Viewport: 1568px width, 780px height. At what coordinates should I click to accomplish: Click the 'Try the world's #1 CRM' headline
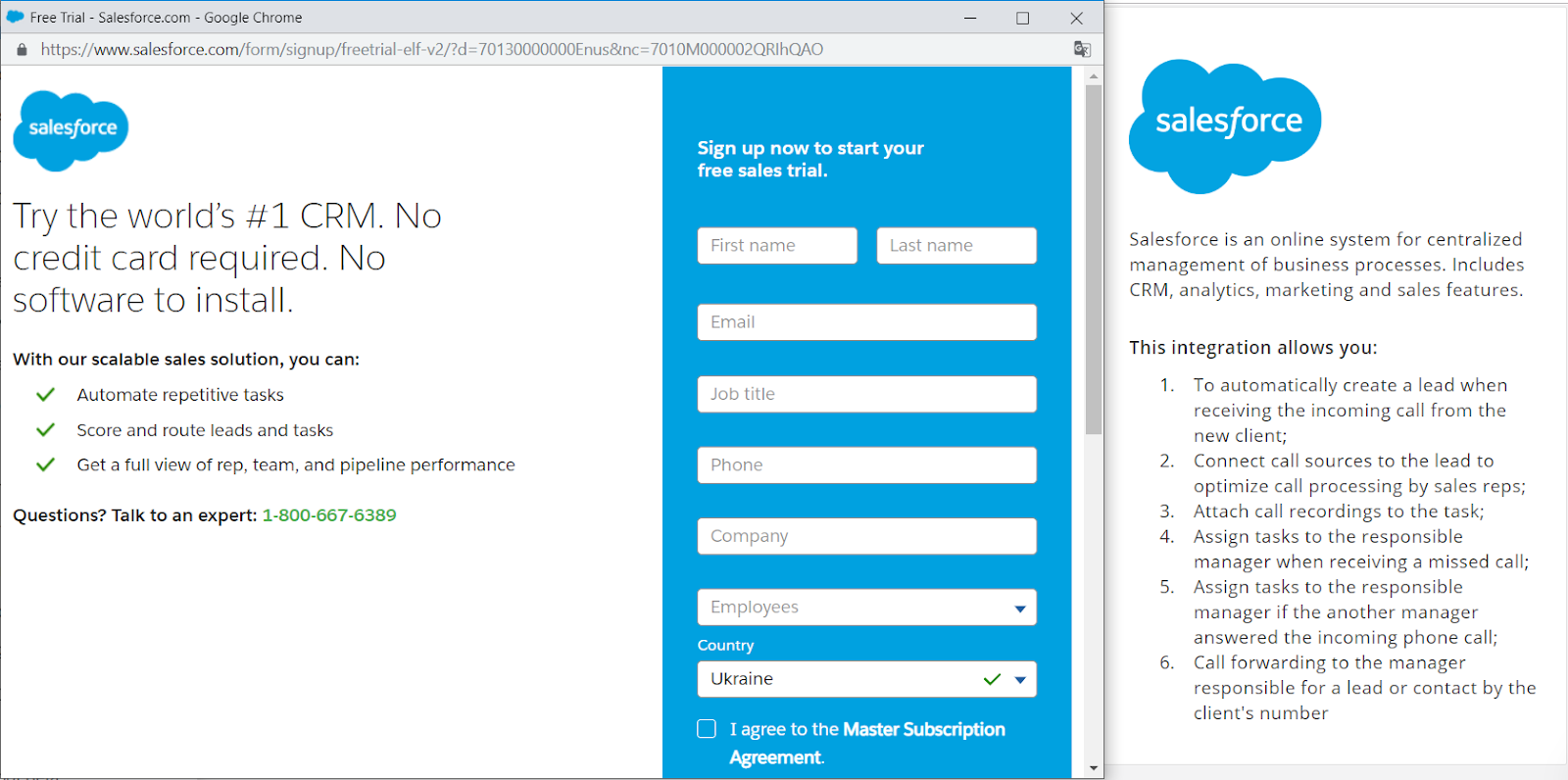tap(227, 258)
